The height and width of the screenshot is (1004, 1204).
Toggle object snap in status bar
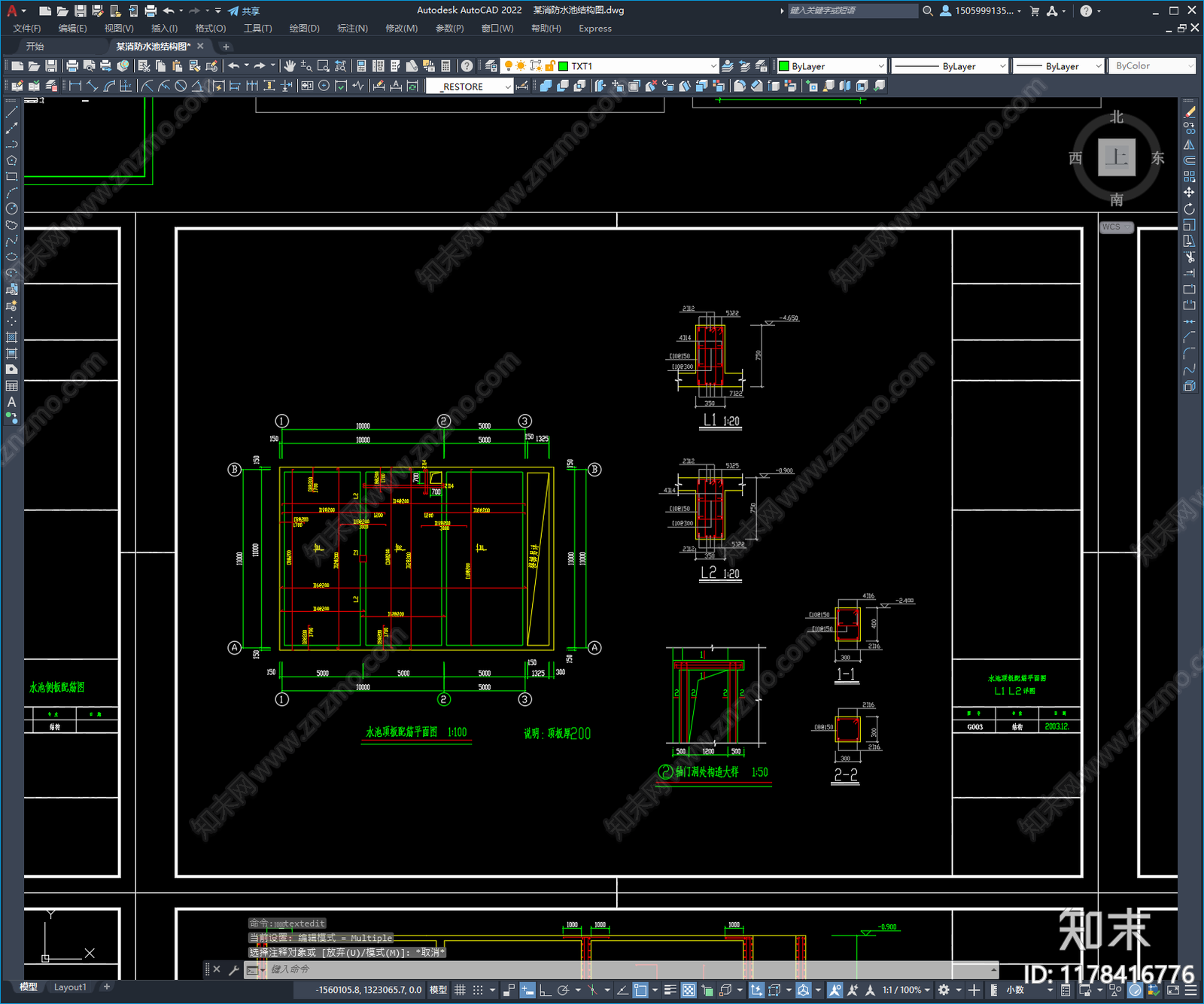point(640,990)
